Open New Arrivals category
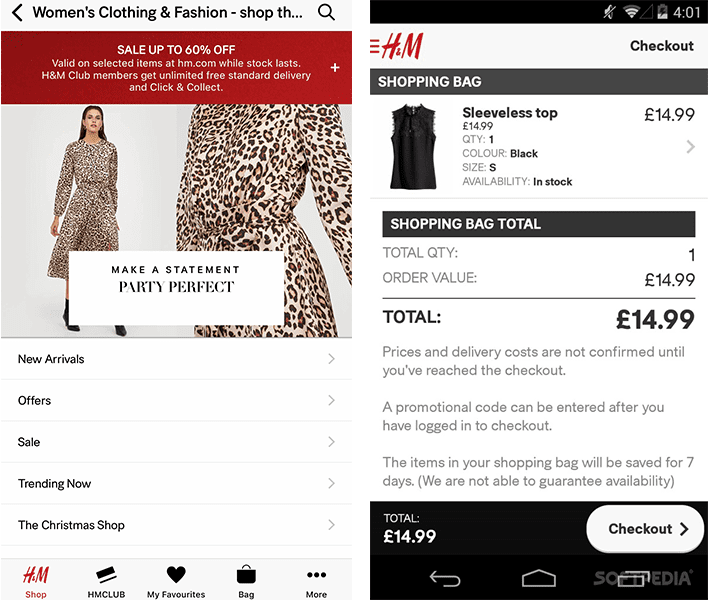The height and width of the screenshot is (600, 708). [177, 359]
